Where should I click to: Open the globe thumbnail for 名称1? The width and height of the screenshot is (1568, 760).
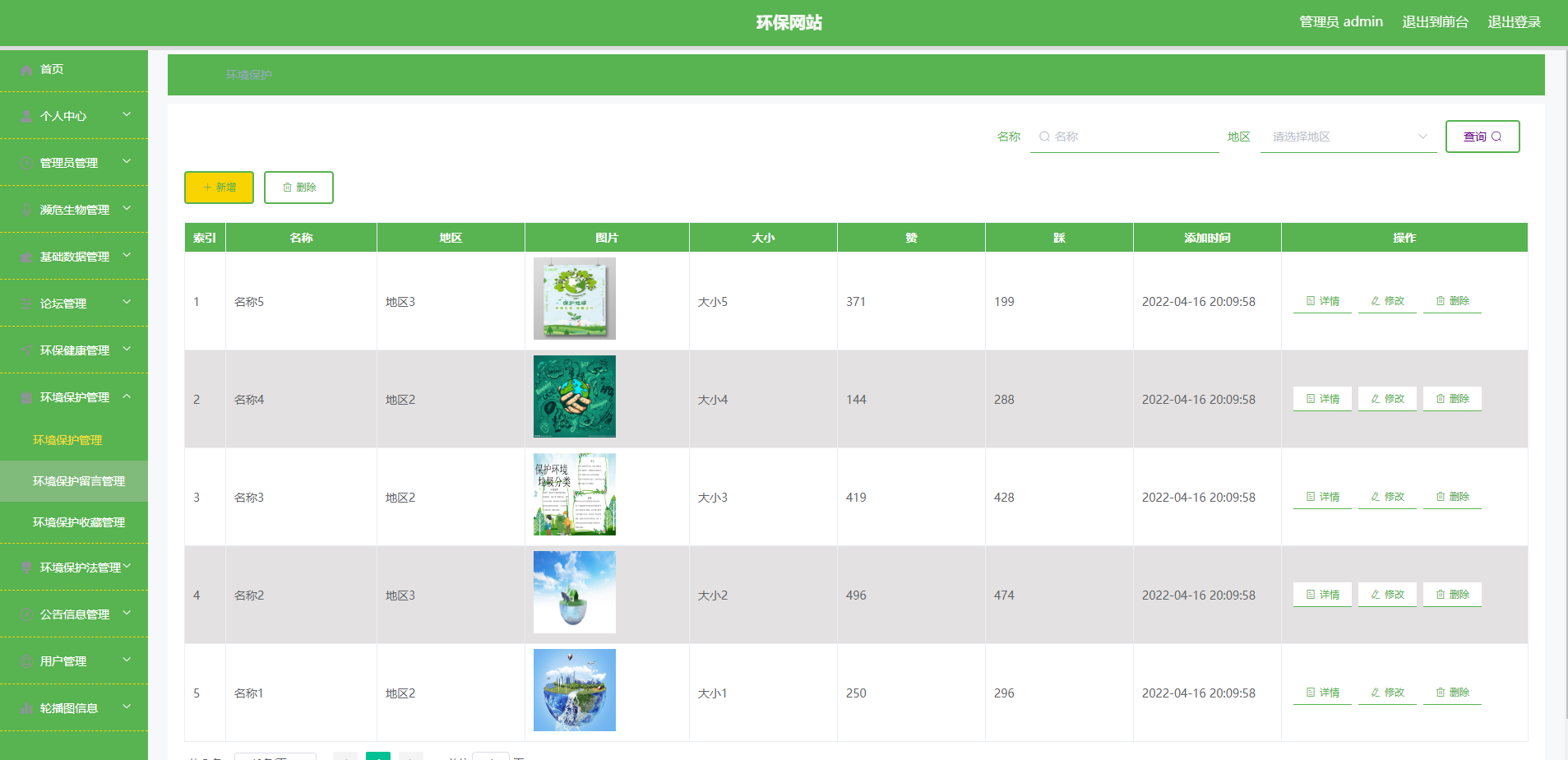tap(575, 690)
